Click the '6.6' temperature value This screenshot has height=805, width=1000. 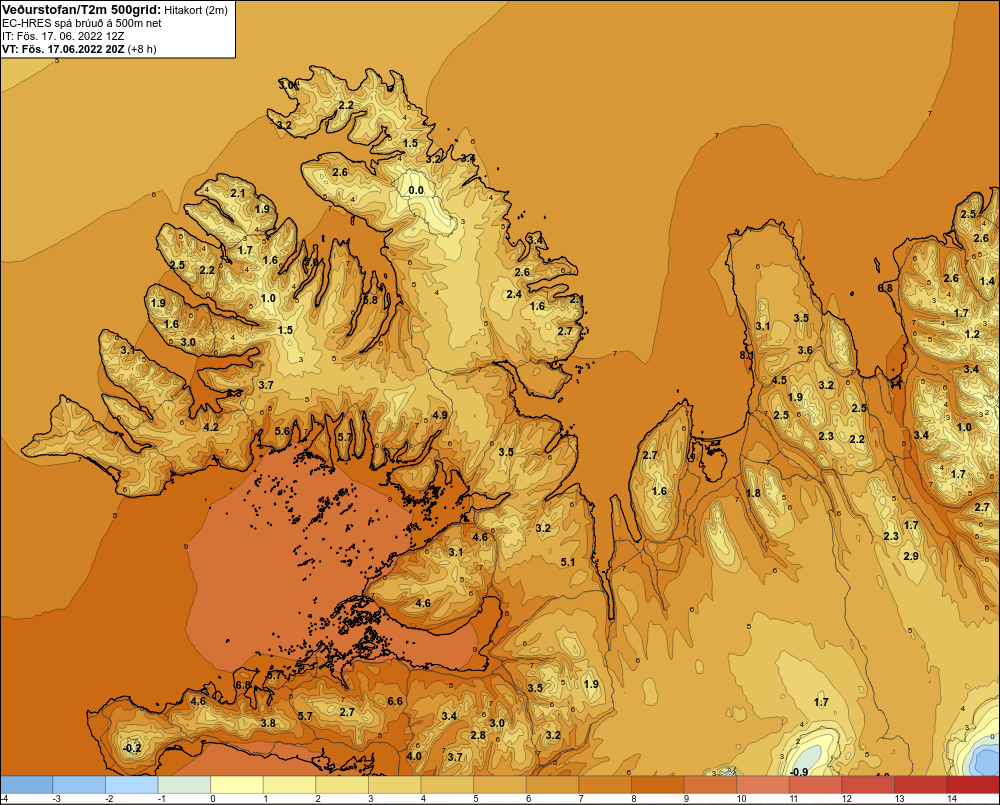395,701
